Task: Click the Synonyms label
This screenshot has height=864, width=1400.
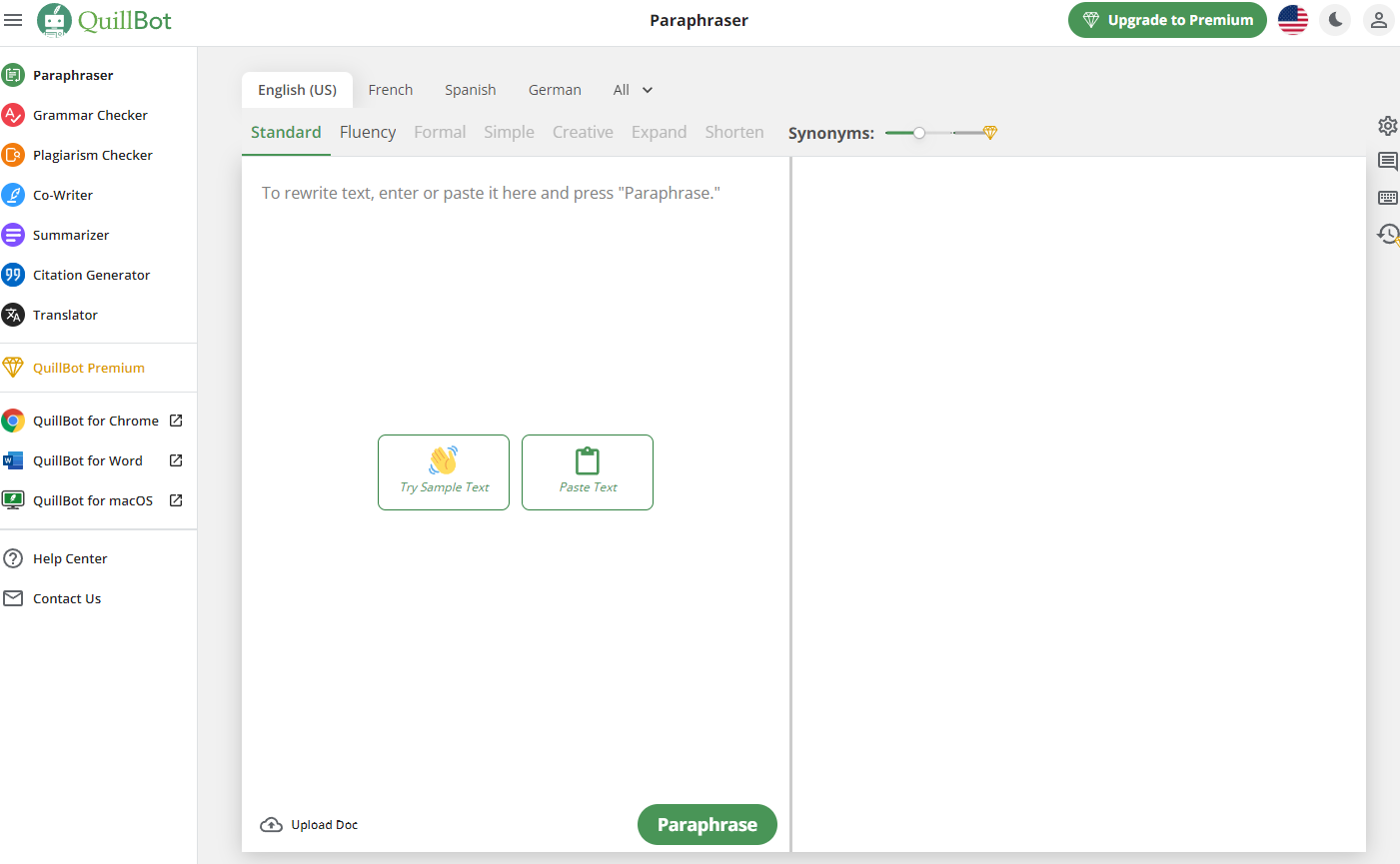Action: click(831, 133)
